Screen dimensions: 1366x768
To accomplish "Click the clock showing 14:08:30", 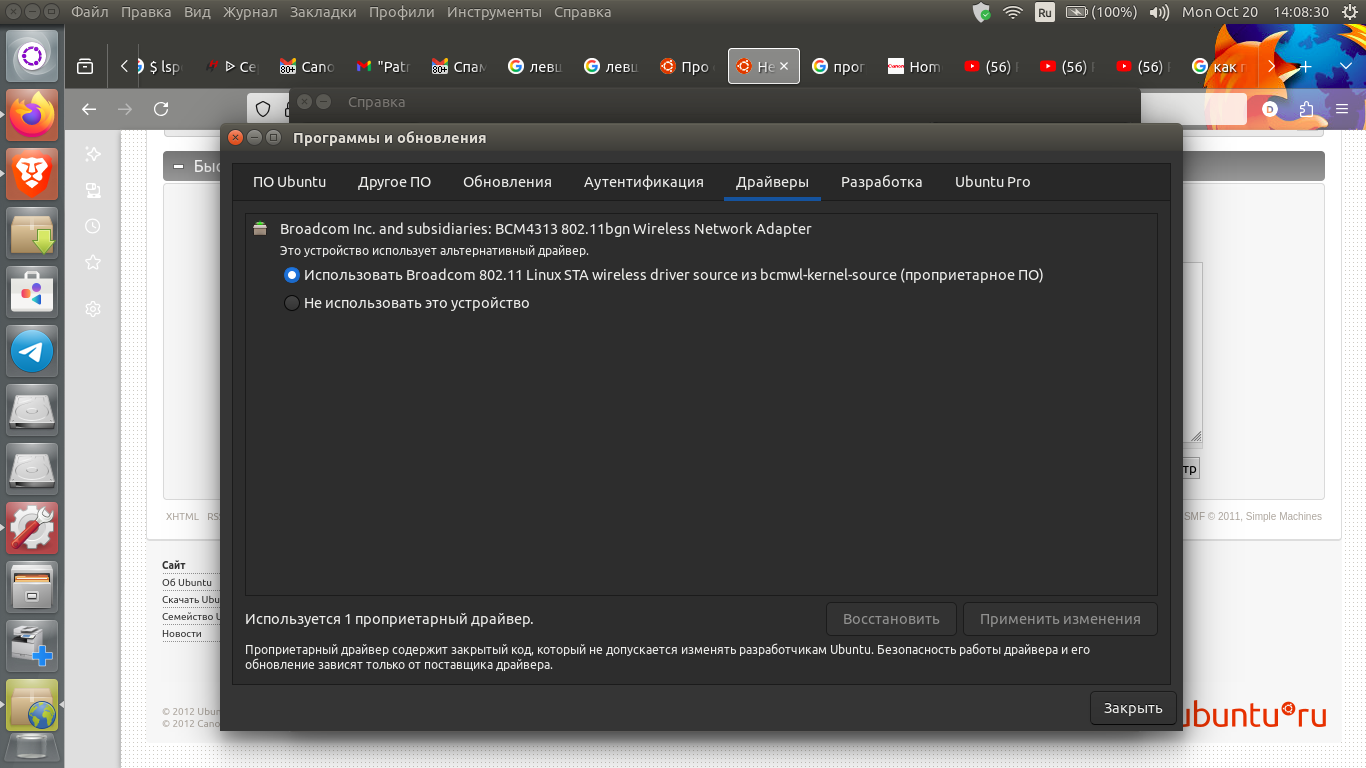I will pyautogui.click(x=1300, y=12).
